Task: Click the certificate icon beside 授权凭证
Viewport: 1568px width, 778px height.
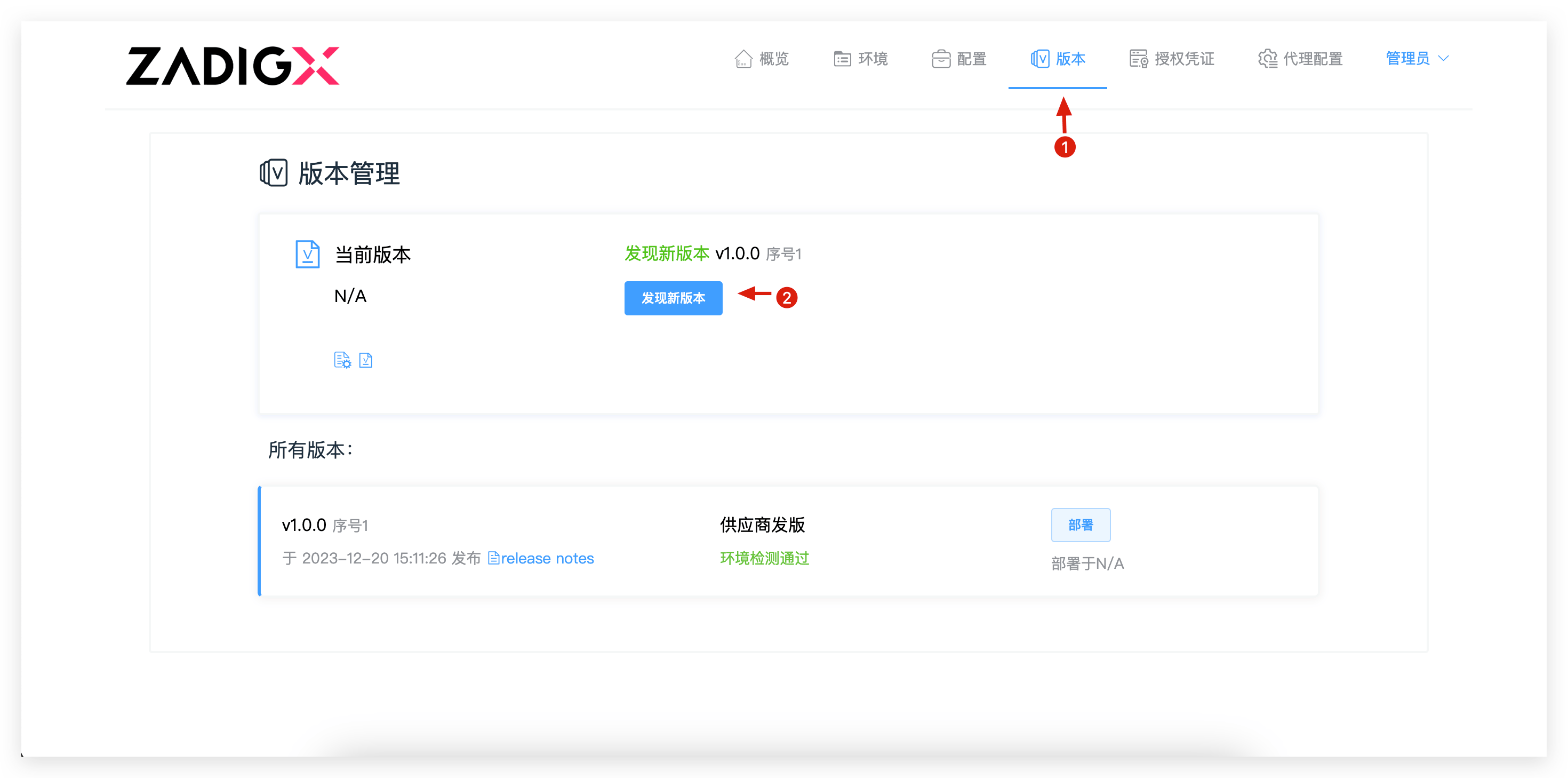Action: (x=1138, y=59)
